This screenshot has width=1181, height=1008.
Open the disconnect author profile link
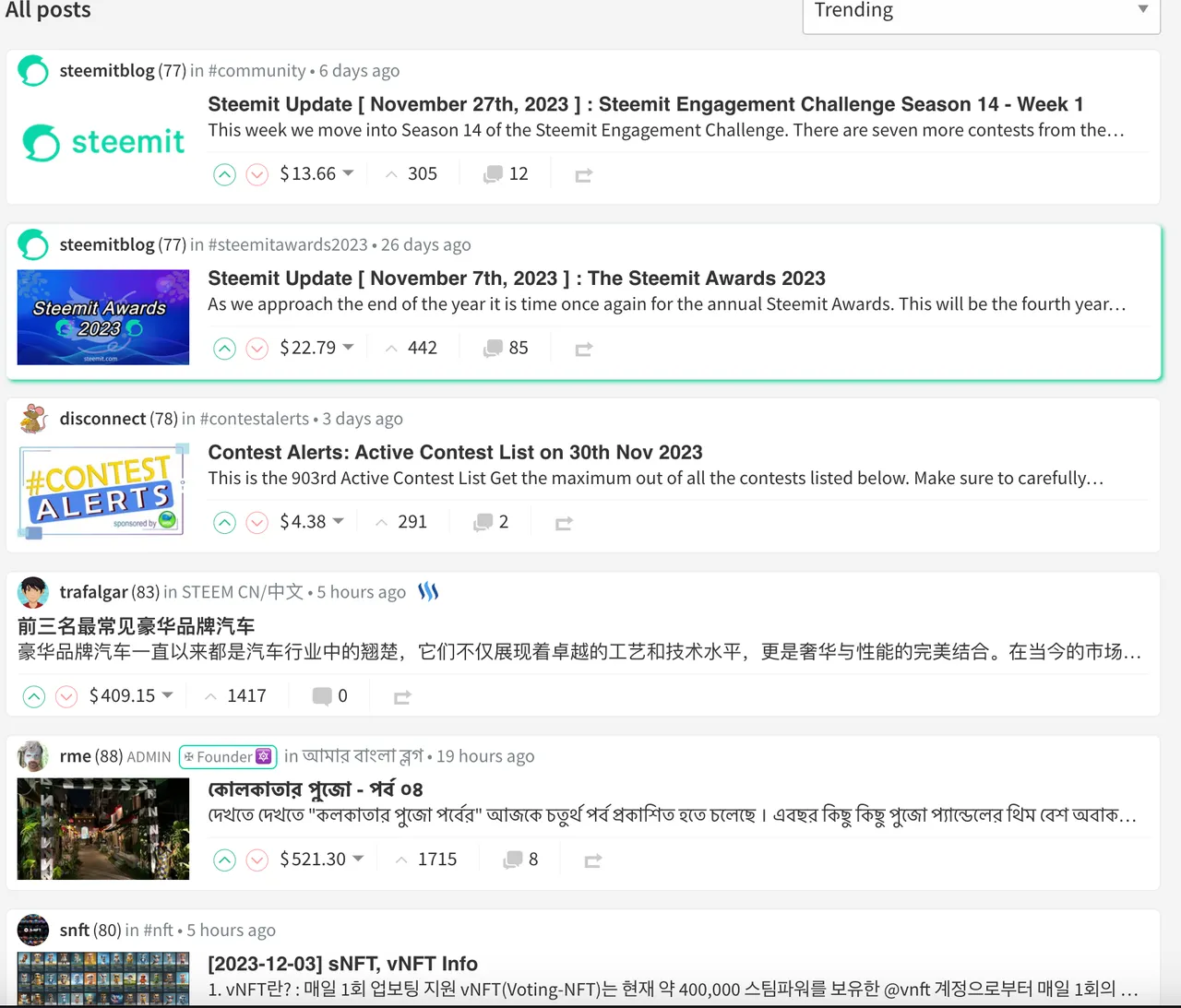(x=102, y=419)
